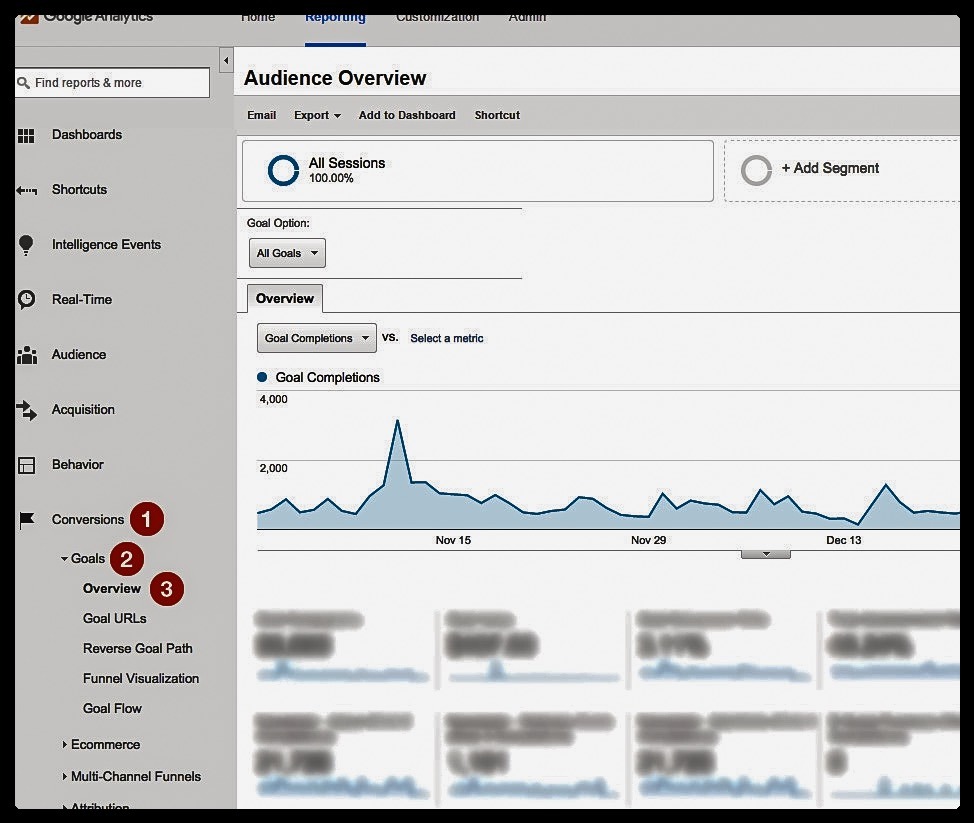Viewport: 974px width, 823px height.
Task: Go to the Home tab
Action: (258, 19)
